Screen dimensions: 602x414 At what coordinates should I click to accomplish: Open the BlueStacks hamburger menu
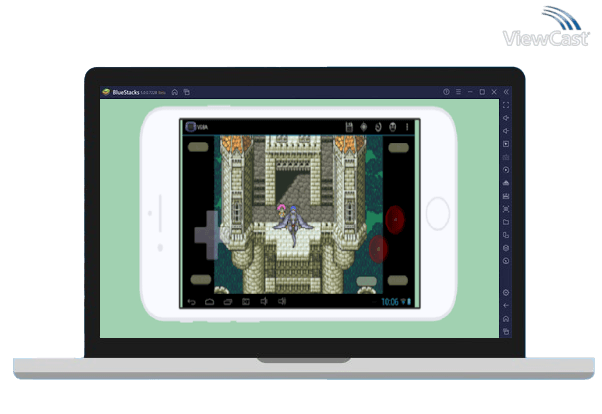pyautogui.click(x=458, y=92)
